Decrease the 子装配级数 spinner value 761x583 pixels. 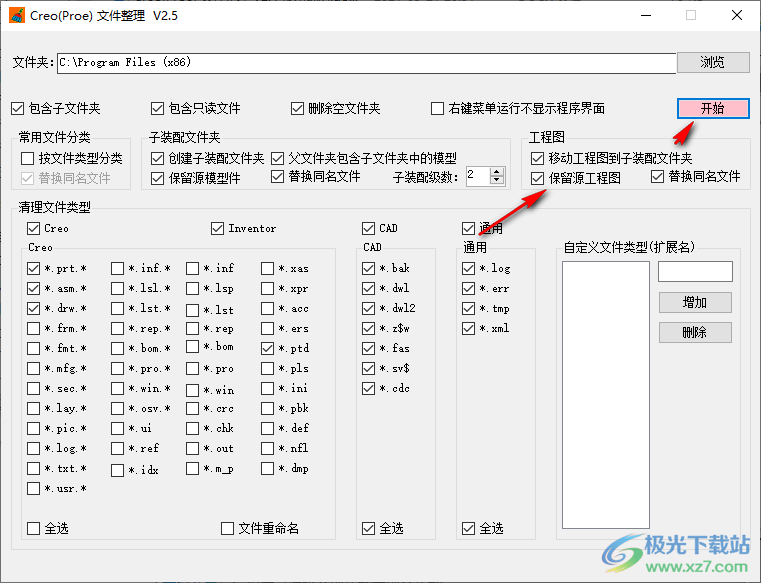click(496, 180)
